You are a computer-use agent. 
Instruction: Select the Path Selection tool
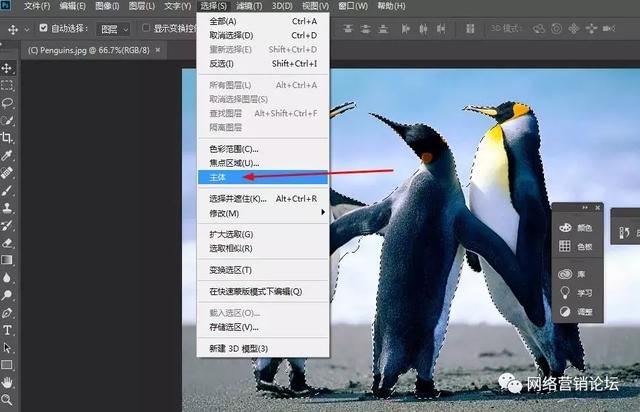tap(7, 347)
